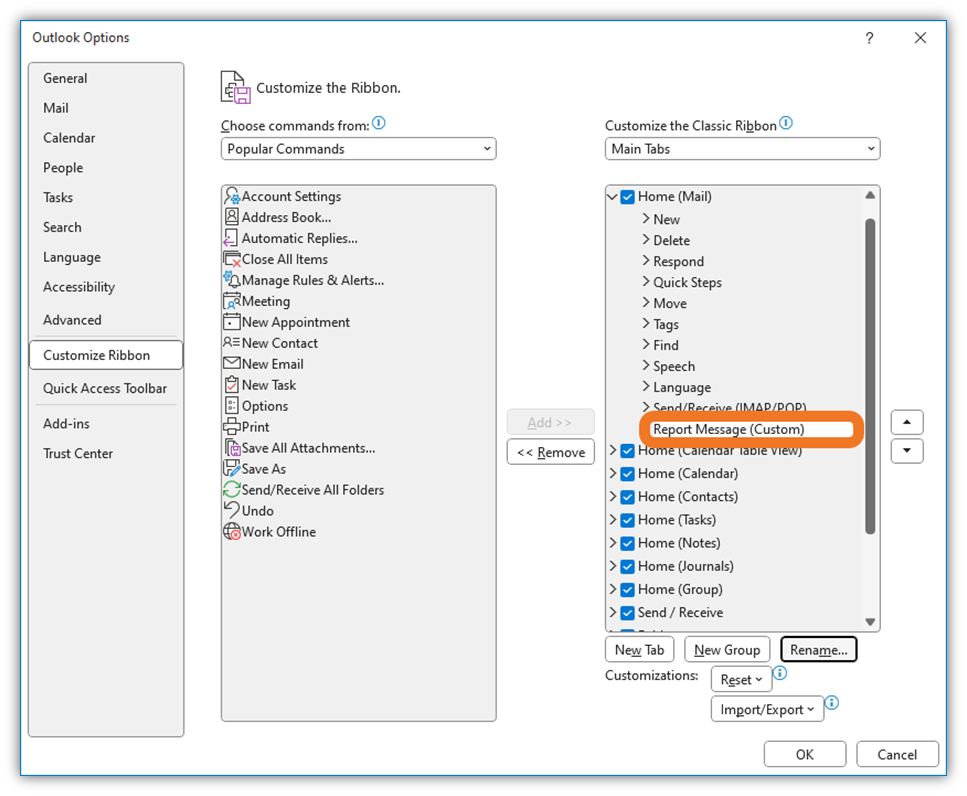Move selected item up with arrow button
967x796 pixels.
(x=907, y=422)
